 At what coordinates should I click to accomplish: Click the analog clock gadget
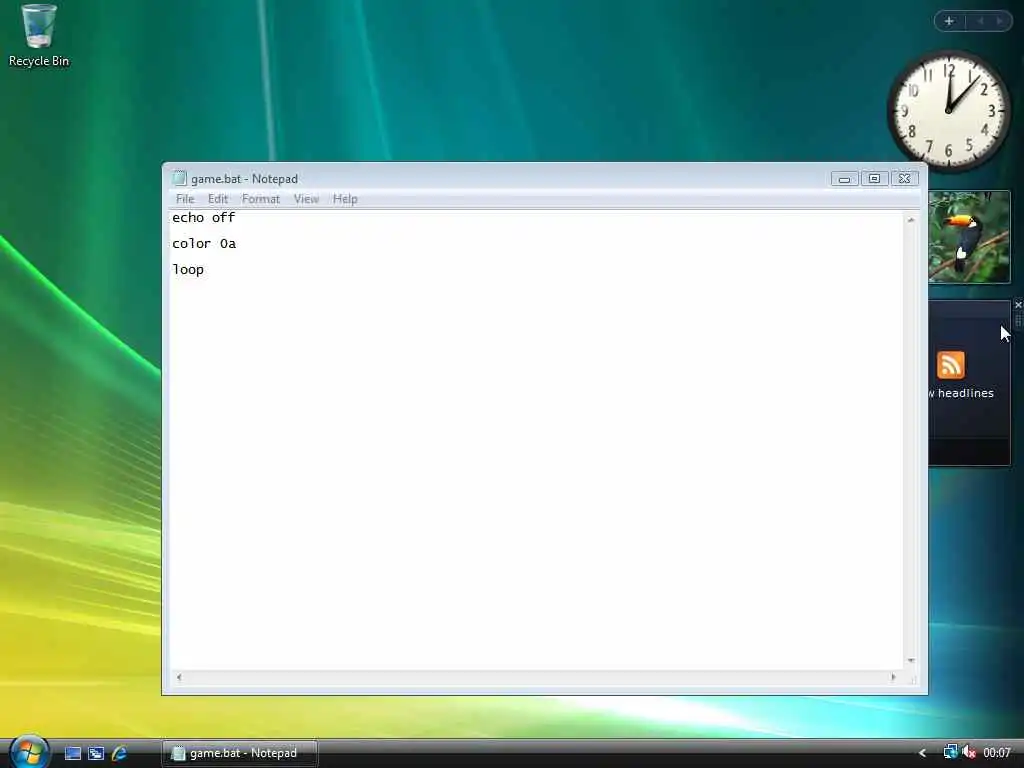point(949,110)
